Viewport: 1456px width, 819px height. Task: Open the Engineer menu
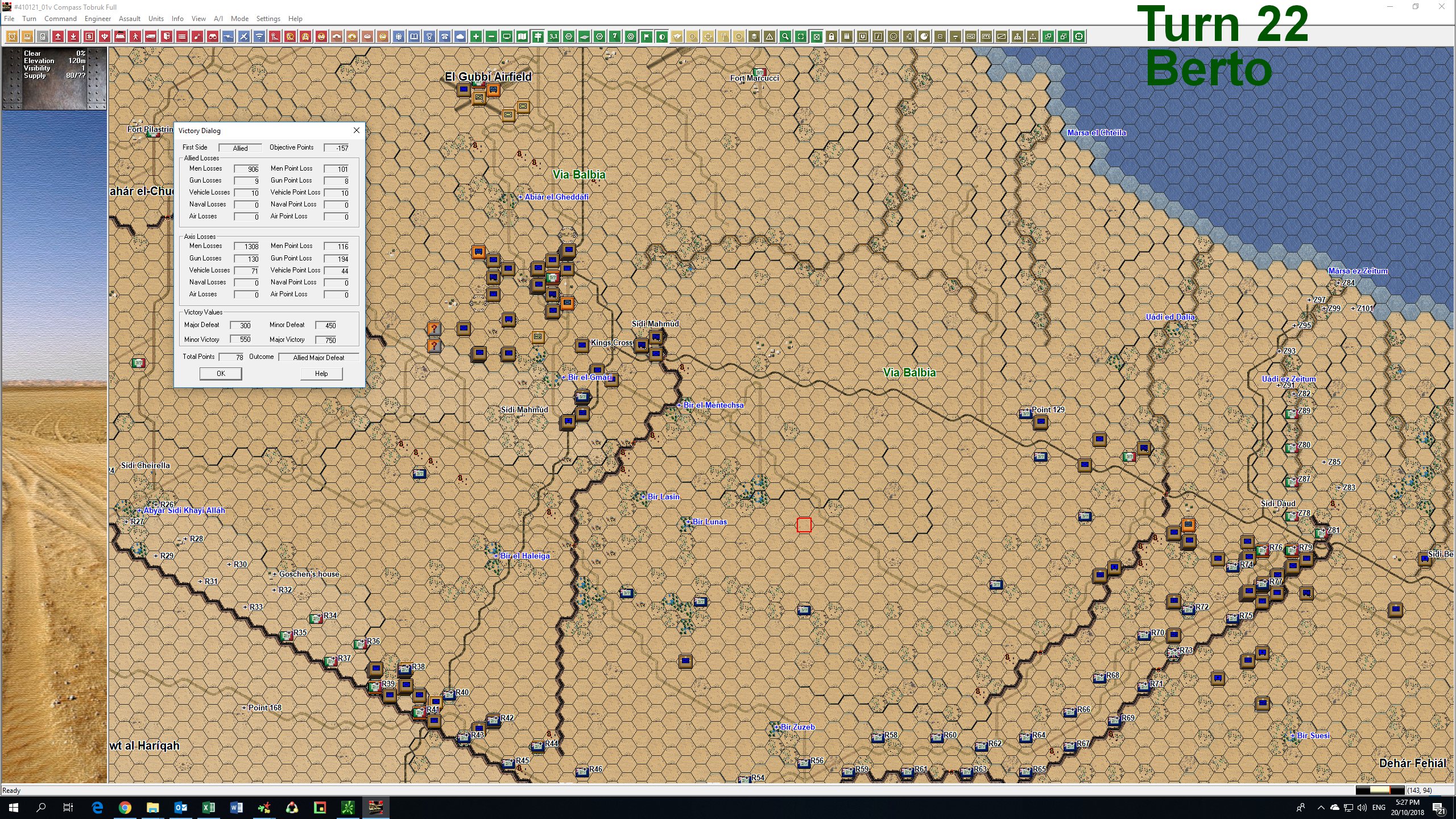point(98,18)
